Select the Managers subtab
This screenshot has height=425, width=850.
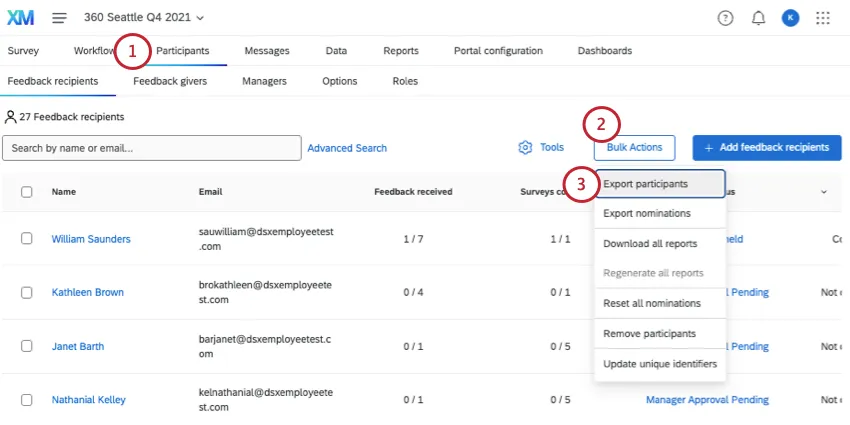pyautogui.click(x=265, y=81)
